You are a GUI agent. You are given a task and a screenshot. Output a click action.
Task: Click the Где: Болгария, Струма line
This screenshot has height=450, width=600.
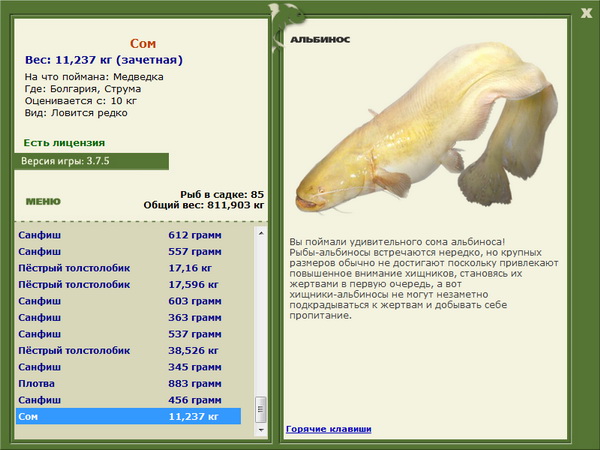pos(83,89)
